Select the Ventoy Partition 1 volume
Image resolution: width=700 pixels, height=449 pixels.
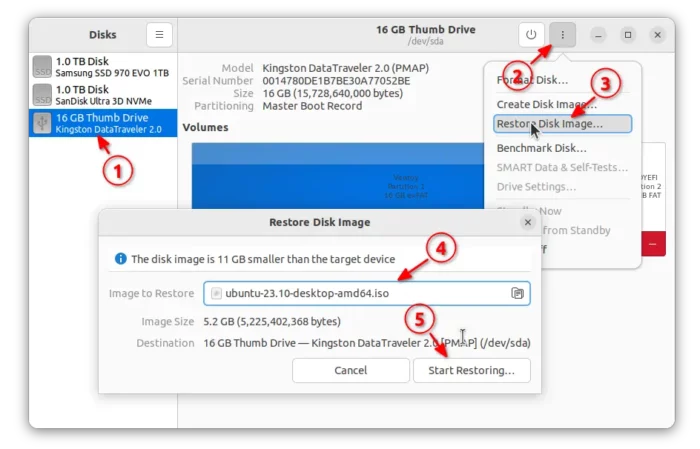coord(338,176)
